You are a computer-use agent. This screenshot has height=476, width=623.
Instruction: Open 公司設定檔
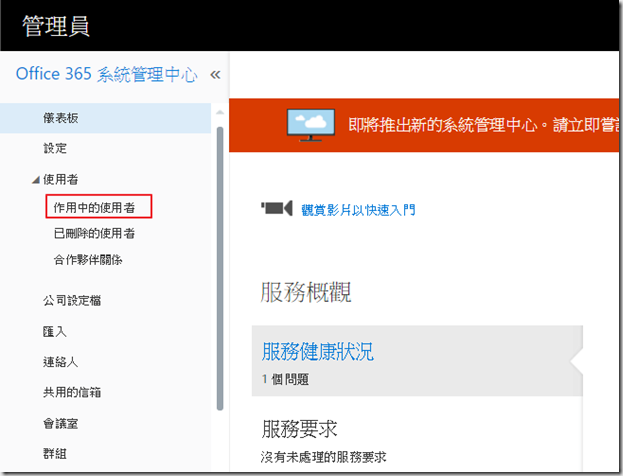71,300
